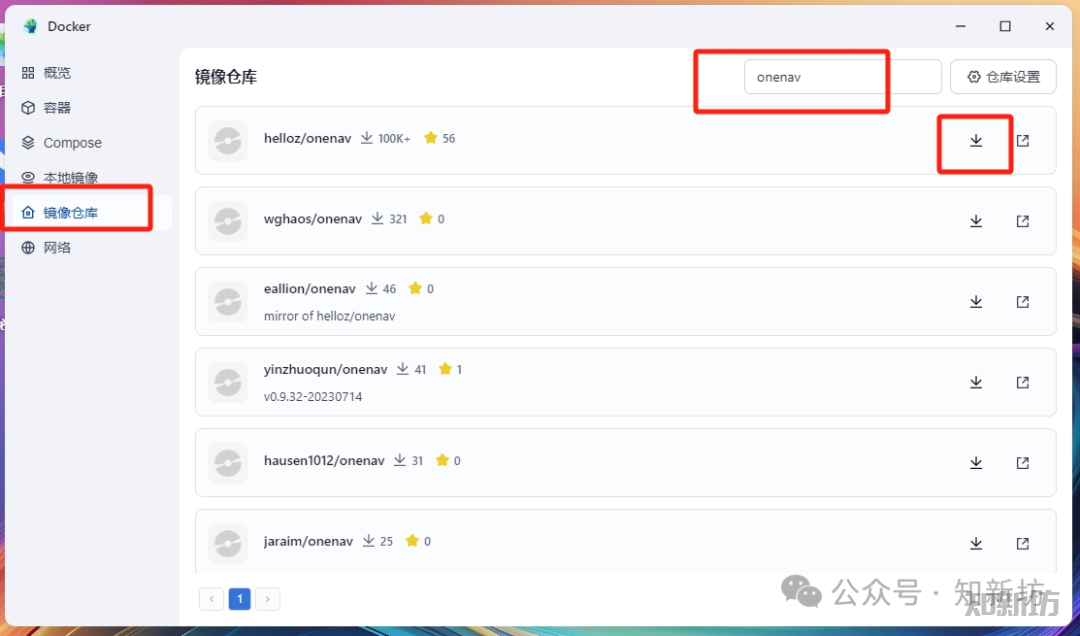Open yinzhuoqun/onenav external link icon

point(1023,382)
